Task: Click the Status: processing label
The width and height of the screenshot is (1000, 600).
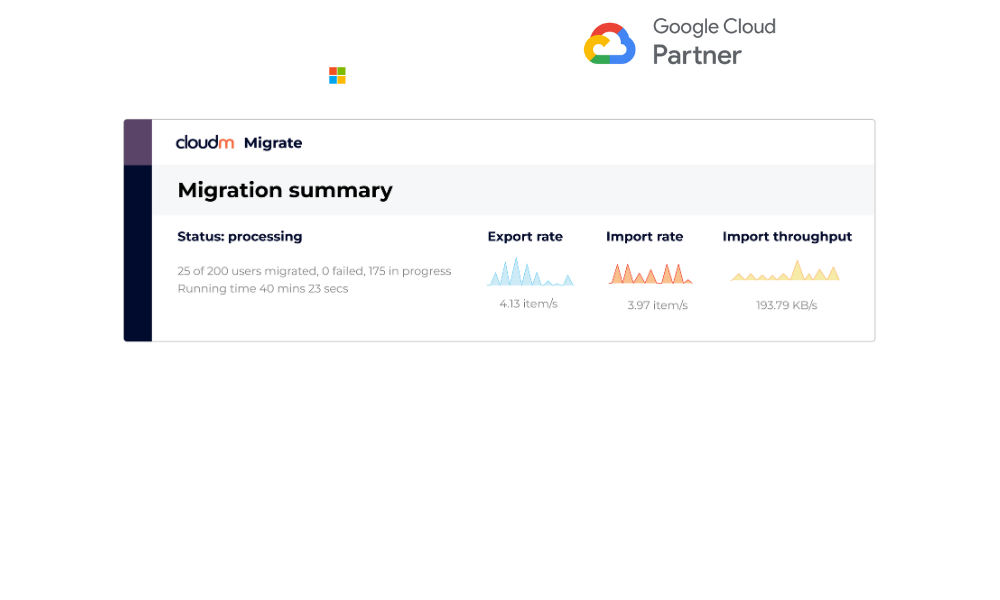Action: (240, 237)
